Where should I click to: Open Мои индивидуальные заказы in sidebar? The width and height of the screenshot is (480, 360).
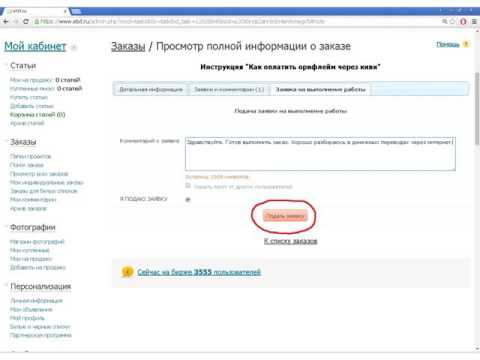[x=47, y=182]
